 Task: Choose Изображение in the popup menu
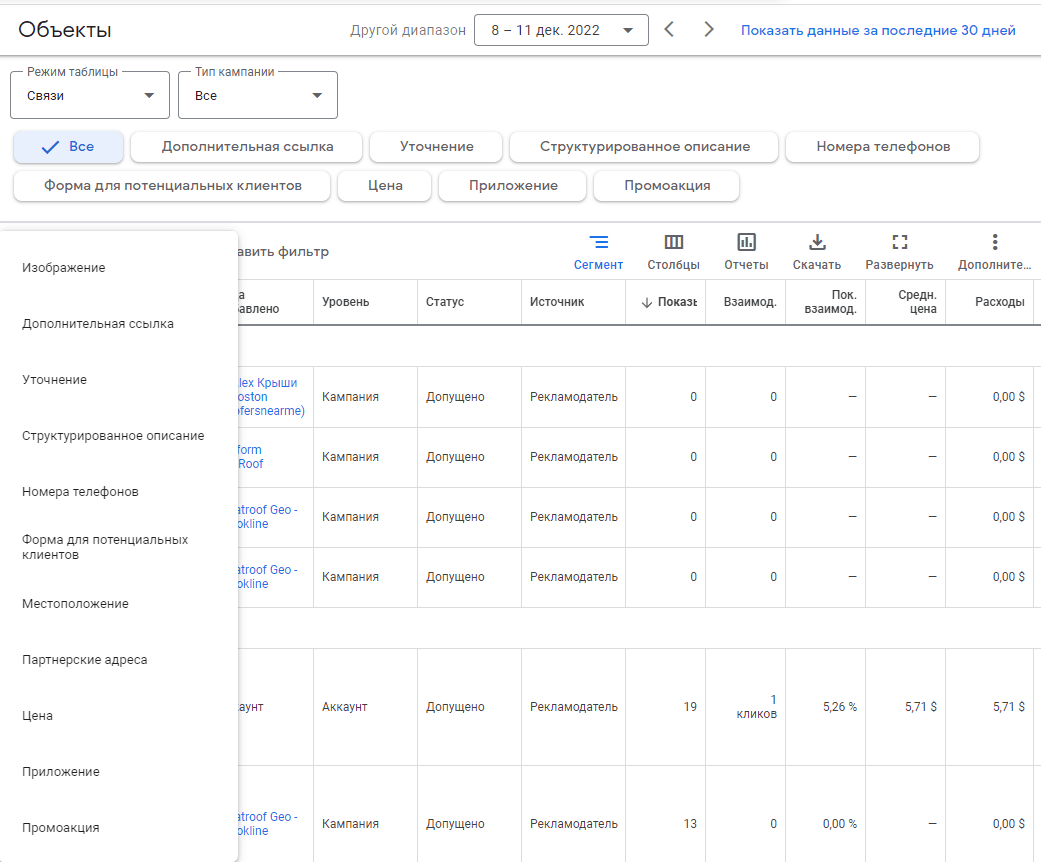[119, 268]
